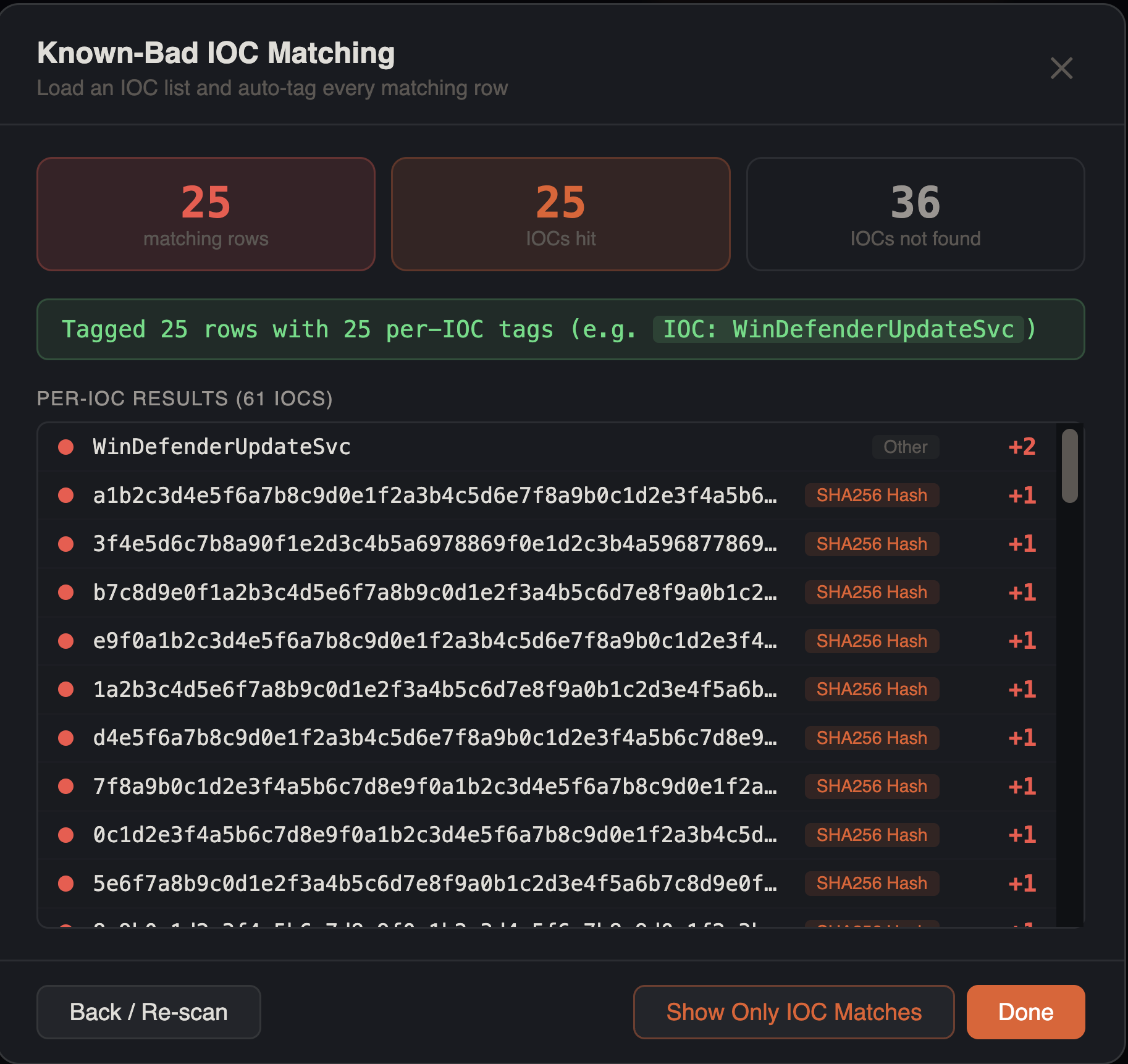Open Show Only IOC Matches view
The image size is (1128, 1064).
793,1012
